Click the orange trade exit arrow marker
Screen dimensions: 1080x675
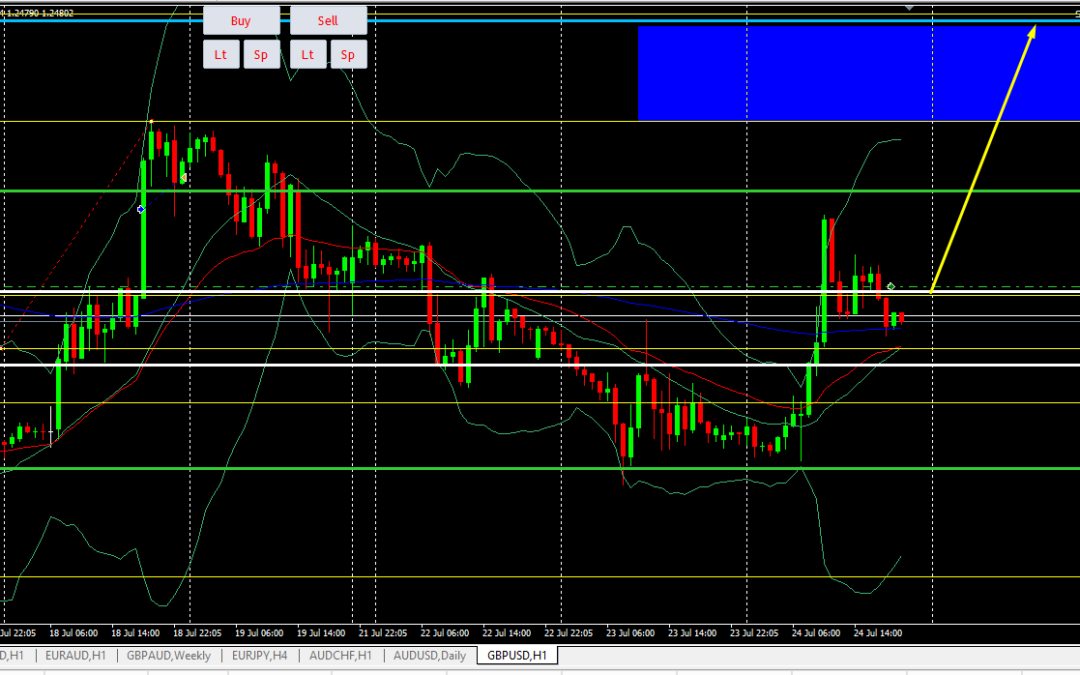tap(183, 178)
